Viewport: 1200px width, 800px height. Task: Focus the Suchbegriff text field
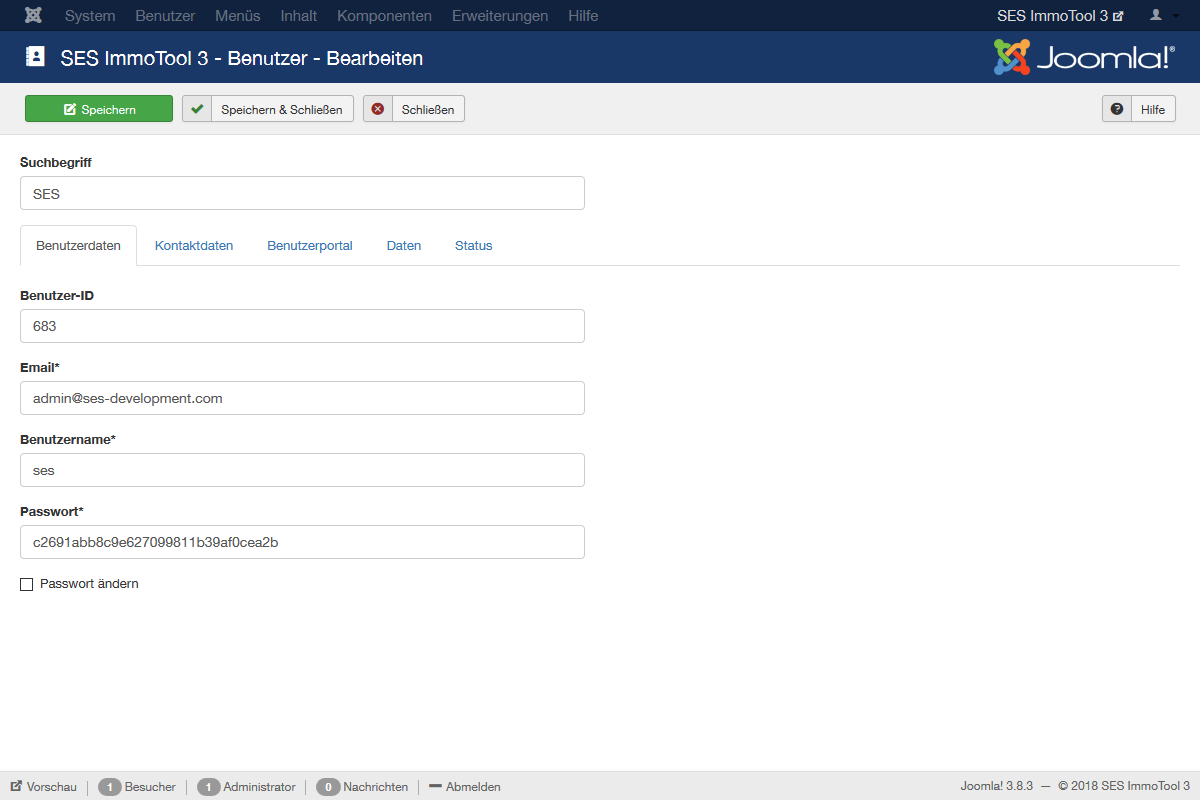[302, 194]
